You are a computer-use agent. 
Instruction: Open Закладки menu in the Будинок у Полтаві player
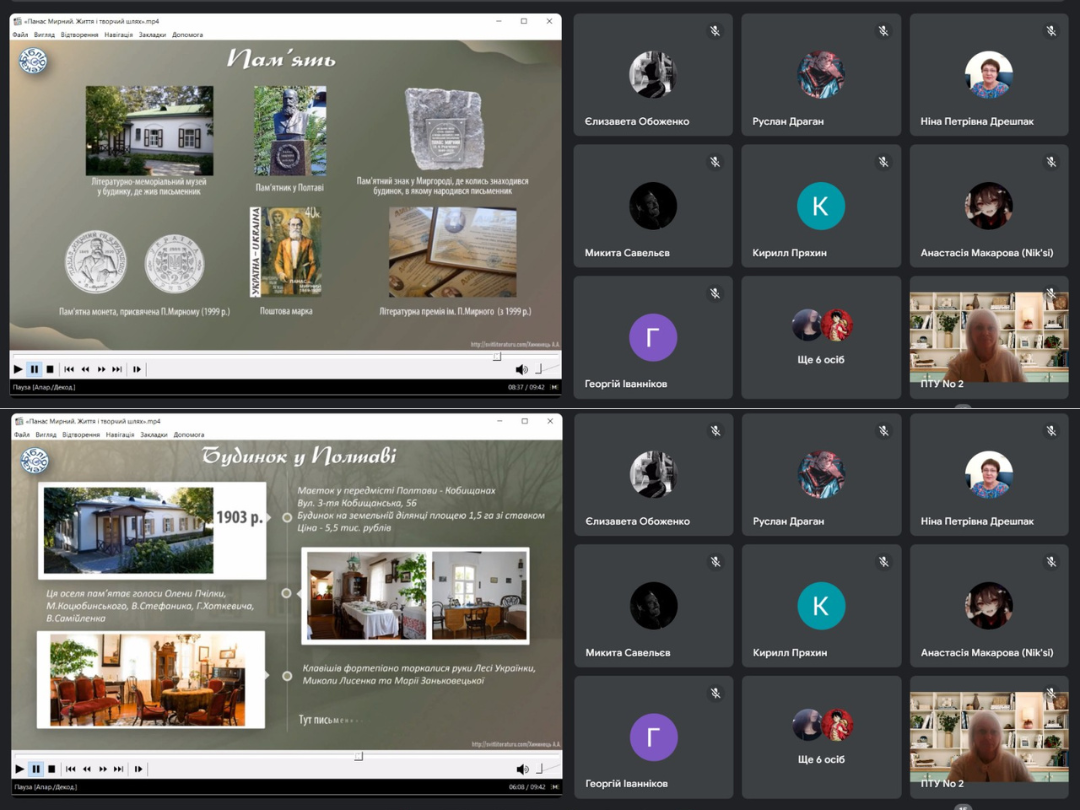[154, 435]
